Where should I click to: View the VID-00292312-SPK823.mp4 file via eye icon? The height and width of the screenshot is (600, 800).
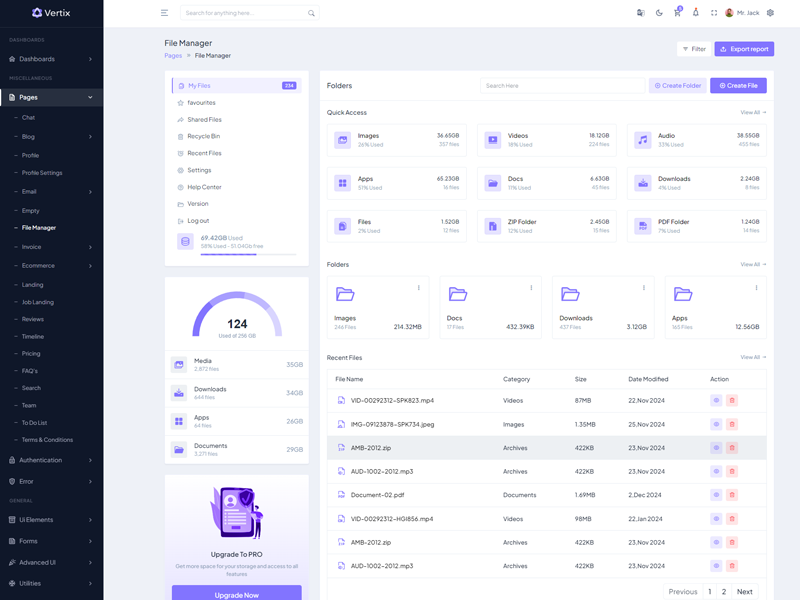click(x=716, y=400)
